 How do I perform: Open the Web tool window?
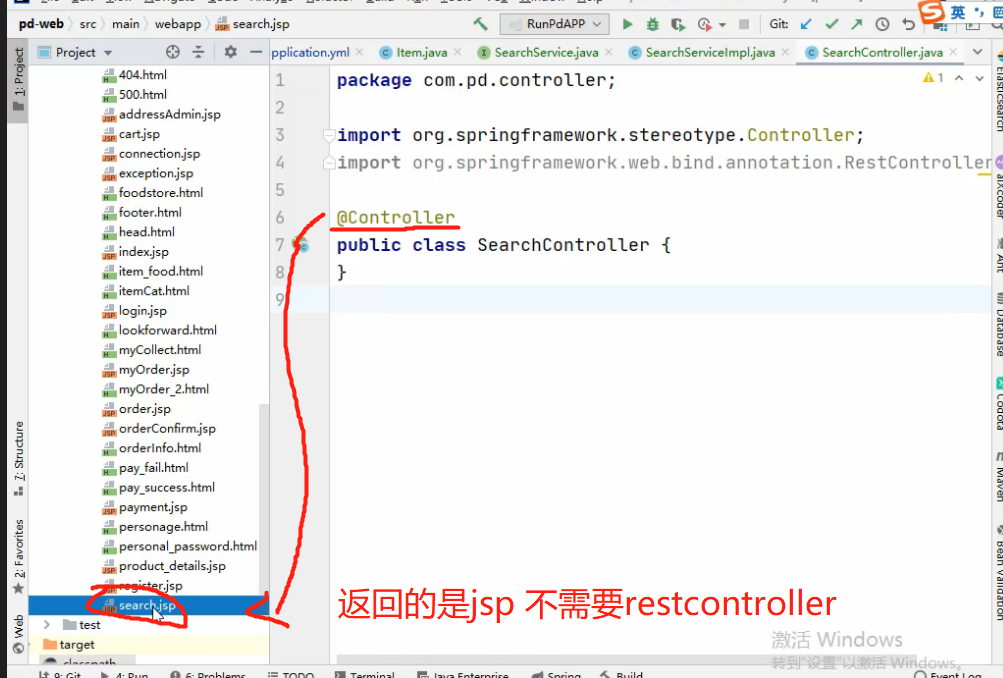19,633
